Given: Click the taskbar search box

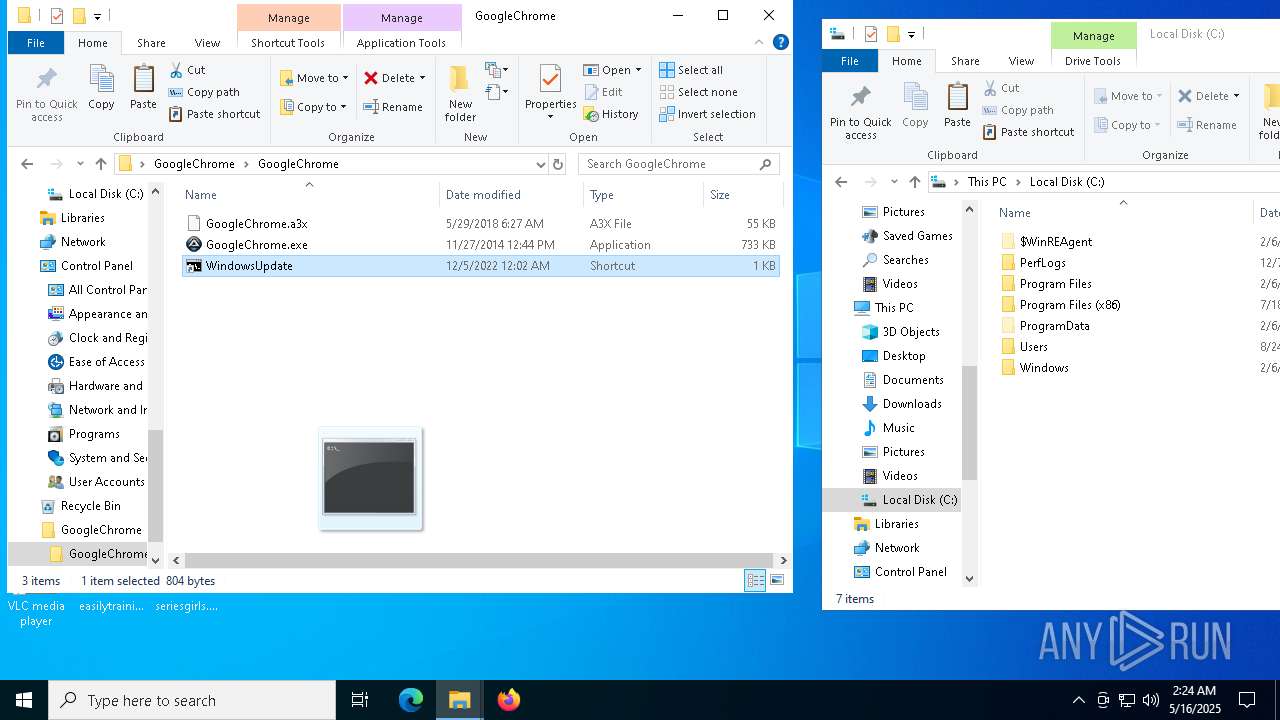Looking at the screenshot, I should click(192, 700).
